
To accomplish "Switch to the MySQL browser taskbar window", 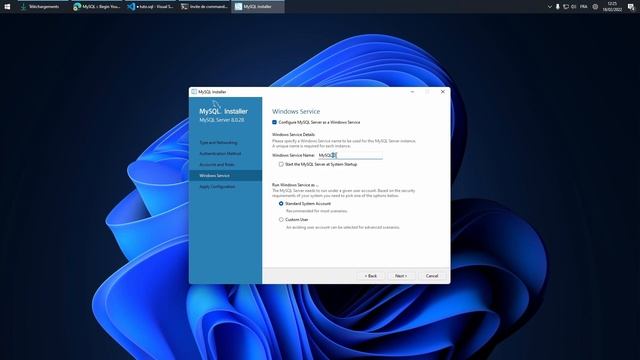I will [96, 7].
